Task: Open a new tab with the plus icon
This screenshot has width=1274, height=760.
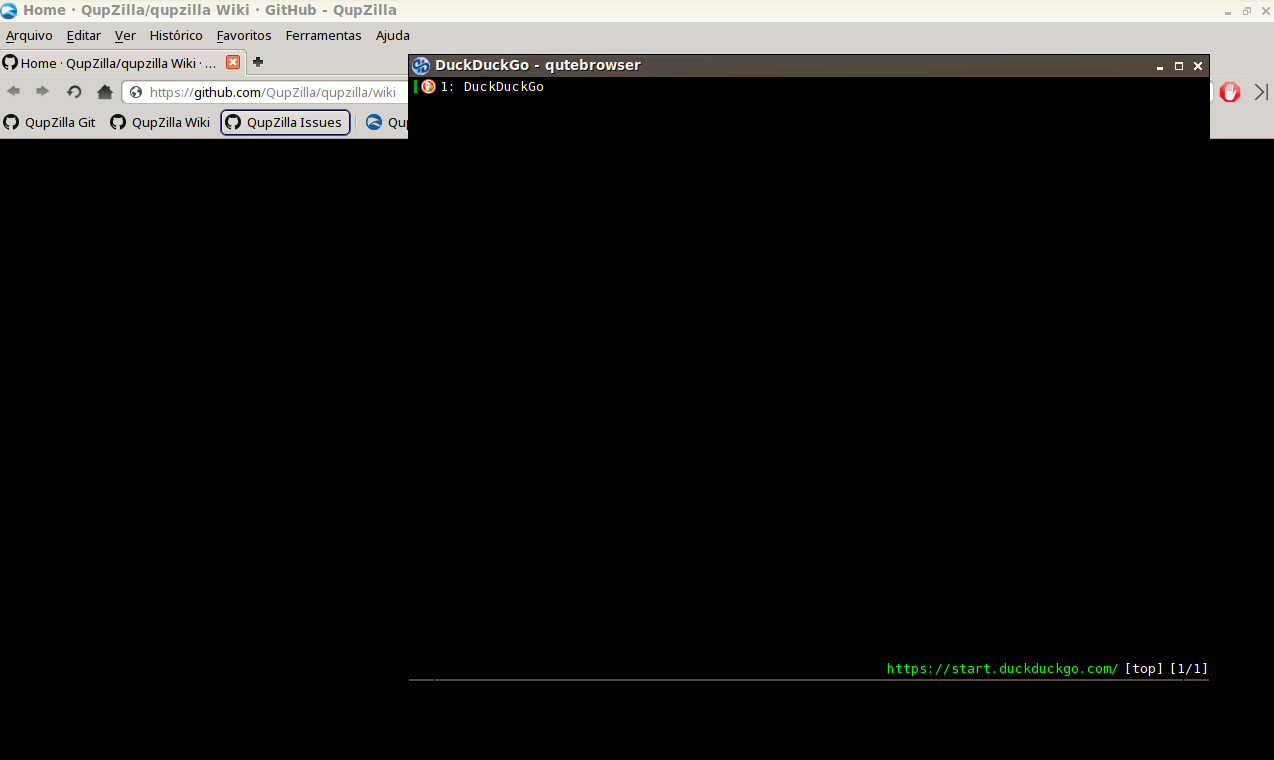Action: pyautogui.click(x=258, y=62)
